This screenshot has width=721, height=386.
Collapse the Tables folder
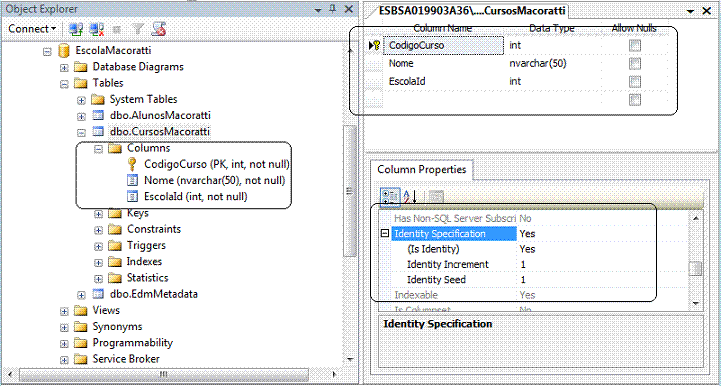pyautogui.click(x=64, y=84)
